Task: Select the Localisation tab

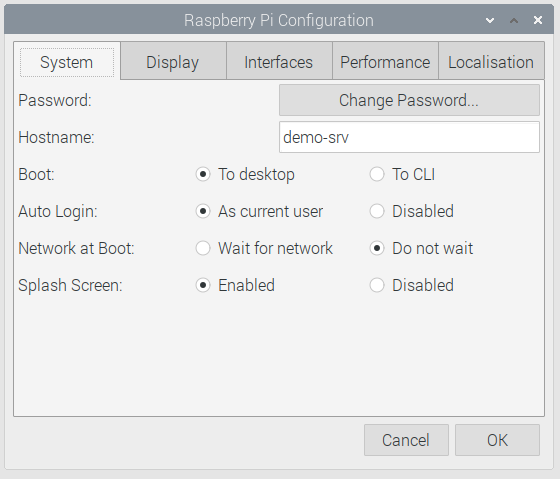Action: pos(491,62)
